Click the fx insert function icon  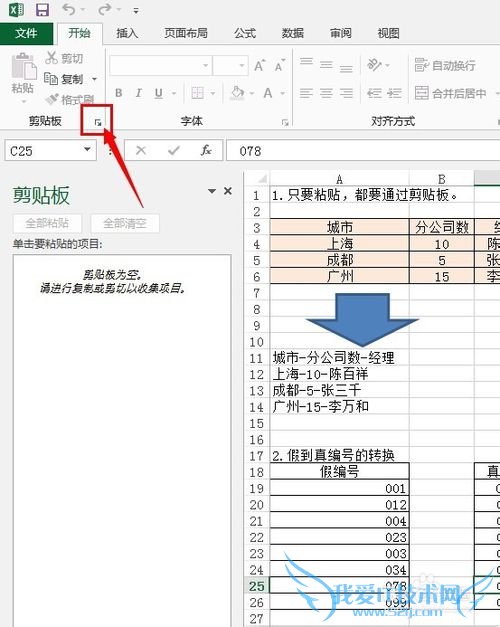pos(206,151)
